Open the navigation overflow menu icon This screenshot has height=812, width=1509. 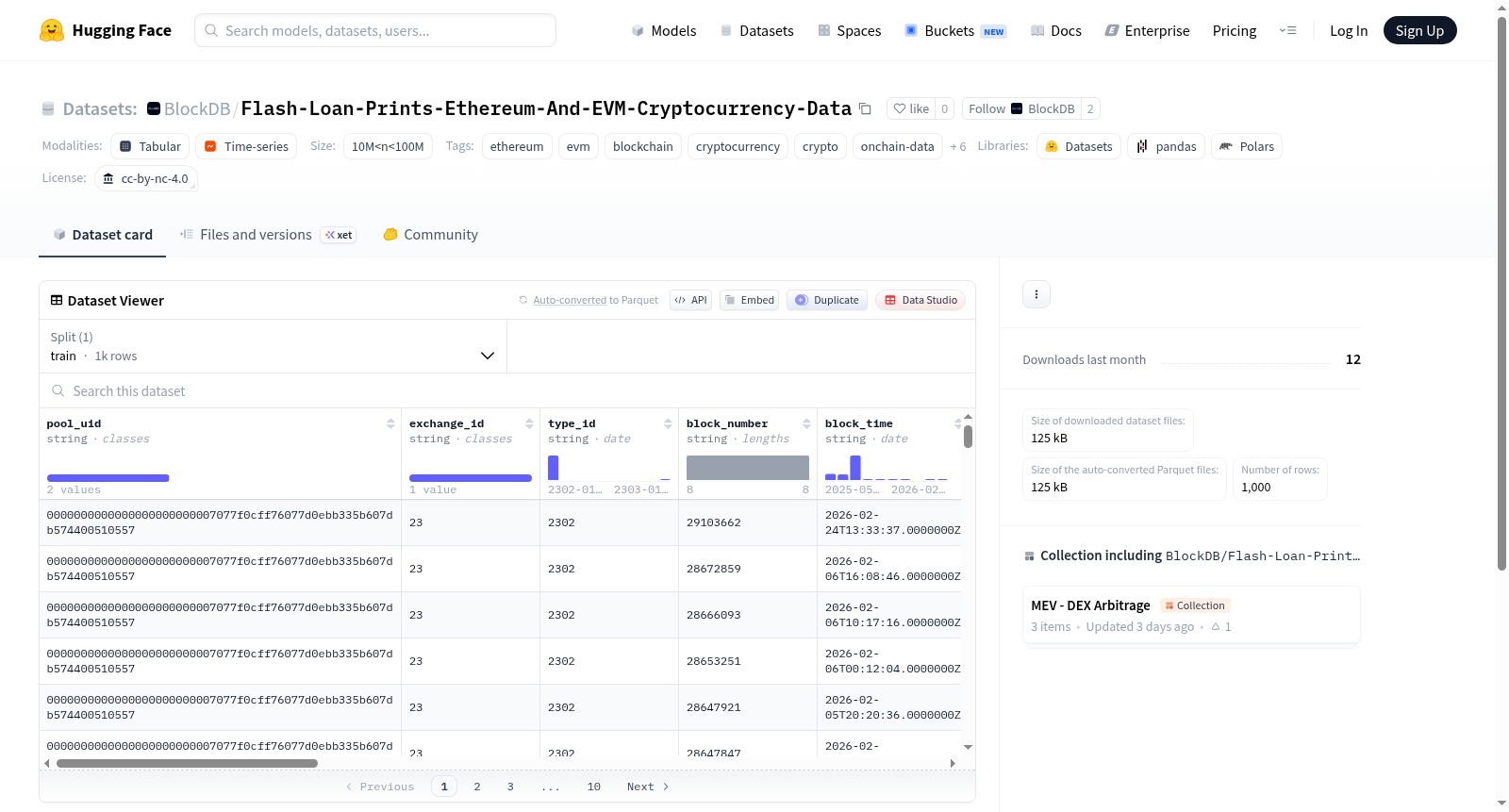(1287, 31)
